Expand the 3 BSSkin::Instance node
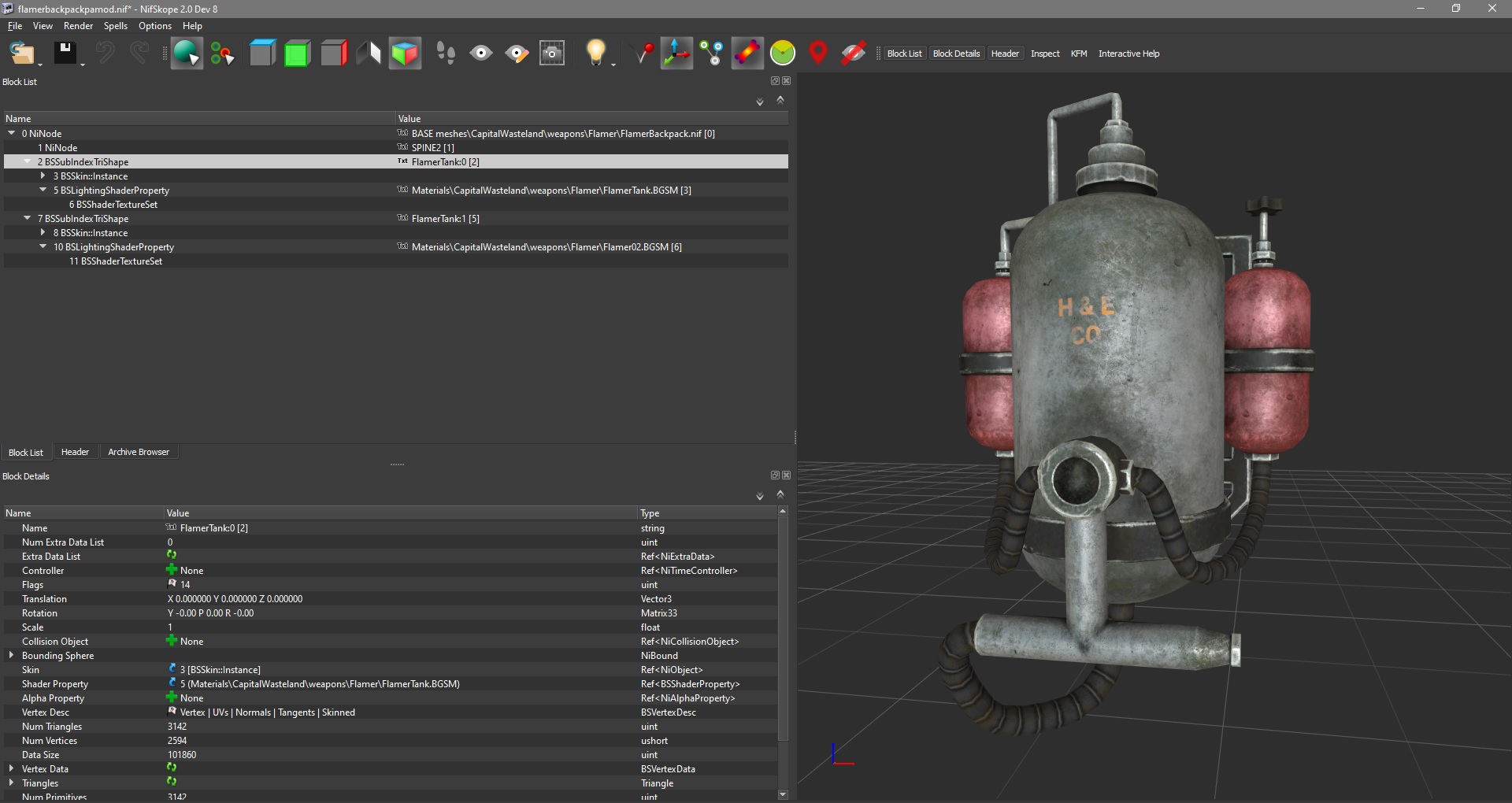This screenshot has height=803, width=1512. click(43, 176)
